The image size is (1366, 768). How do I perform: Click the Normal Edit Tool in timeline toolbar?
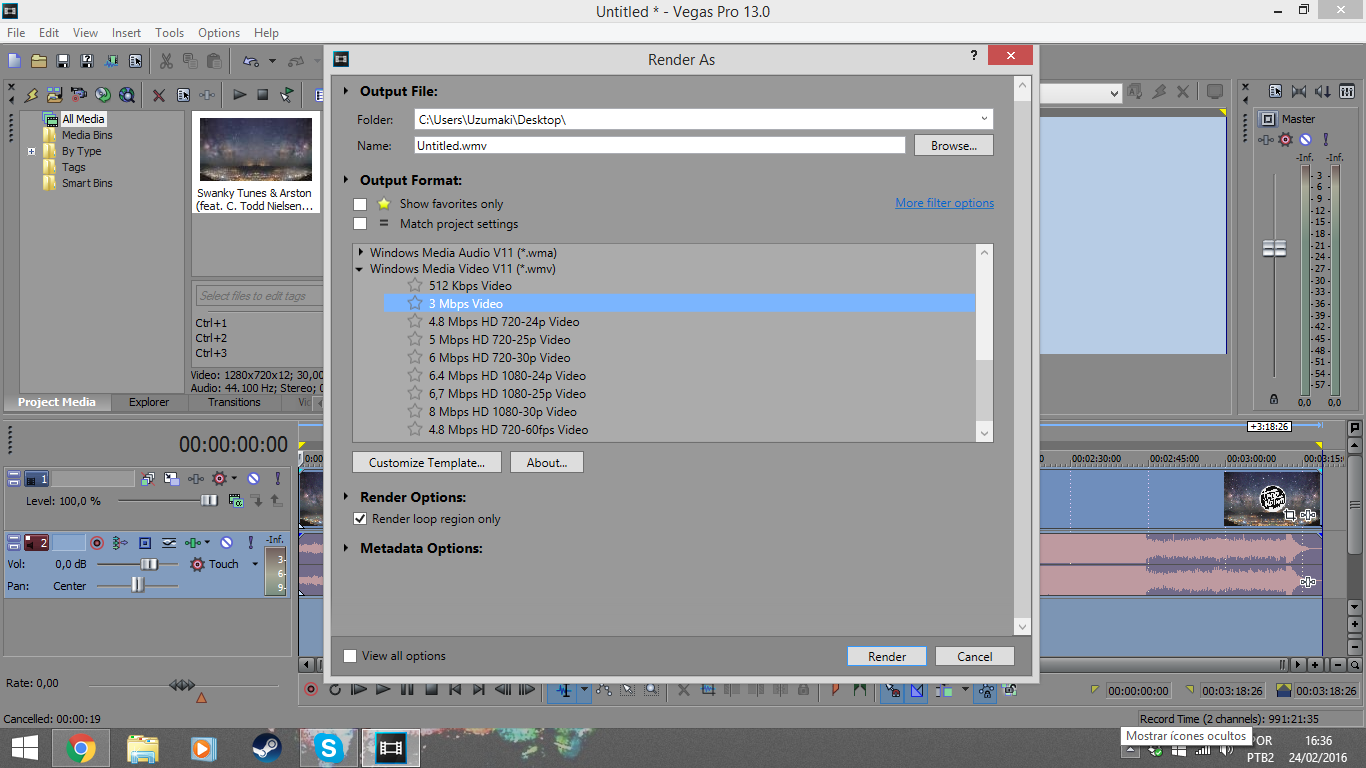click(x=565, y=689)
